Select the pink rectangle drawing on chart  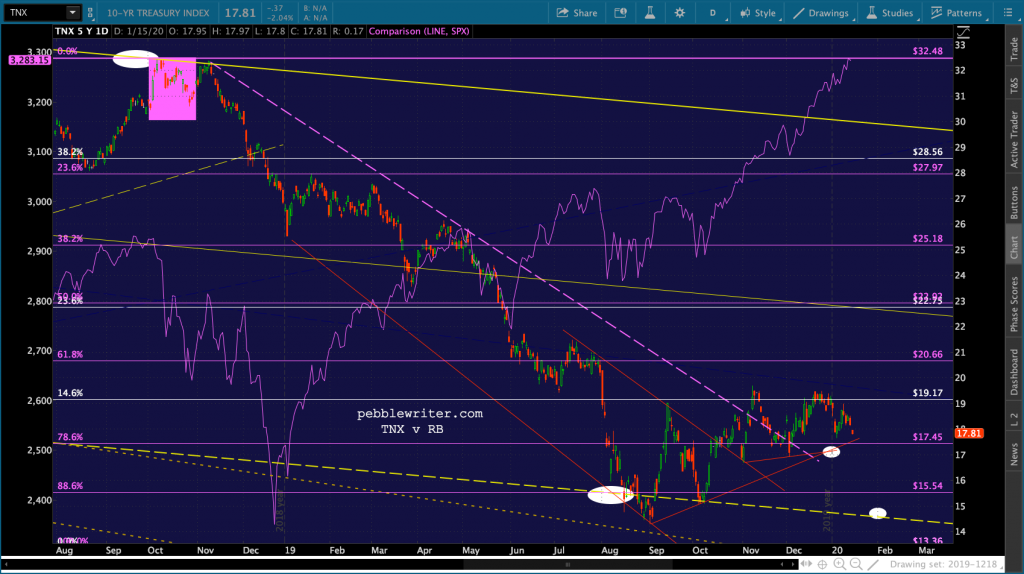tap(172, 89)
